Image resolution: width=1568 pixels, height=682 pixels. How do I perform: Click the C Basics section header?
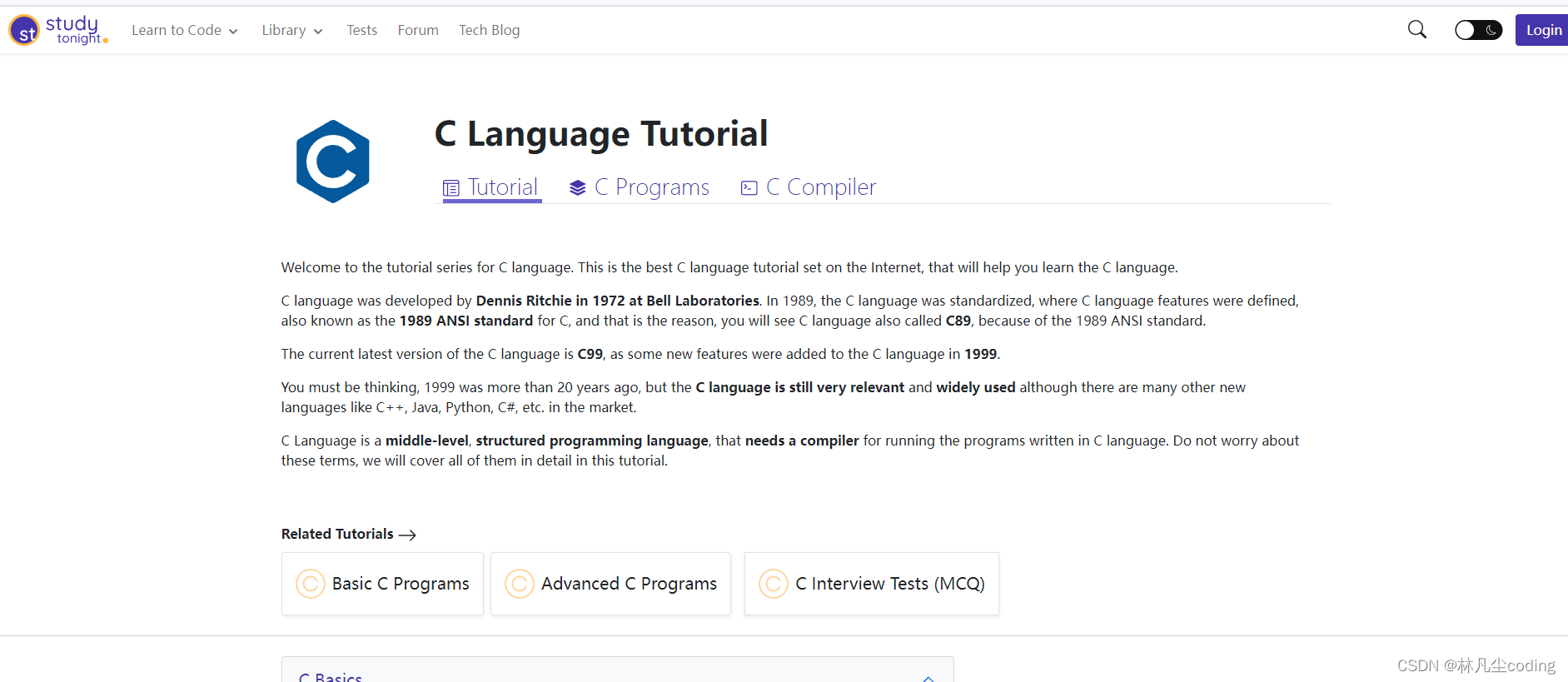[617, 670]
